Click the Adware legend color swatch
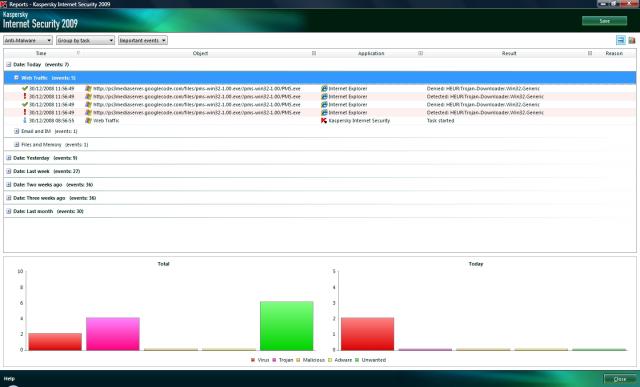This screenshot has width=640, height=387. pyautogui.click(x=330, y=360)
